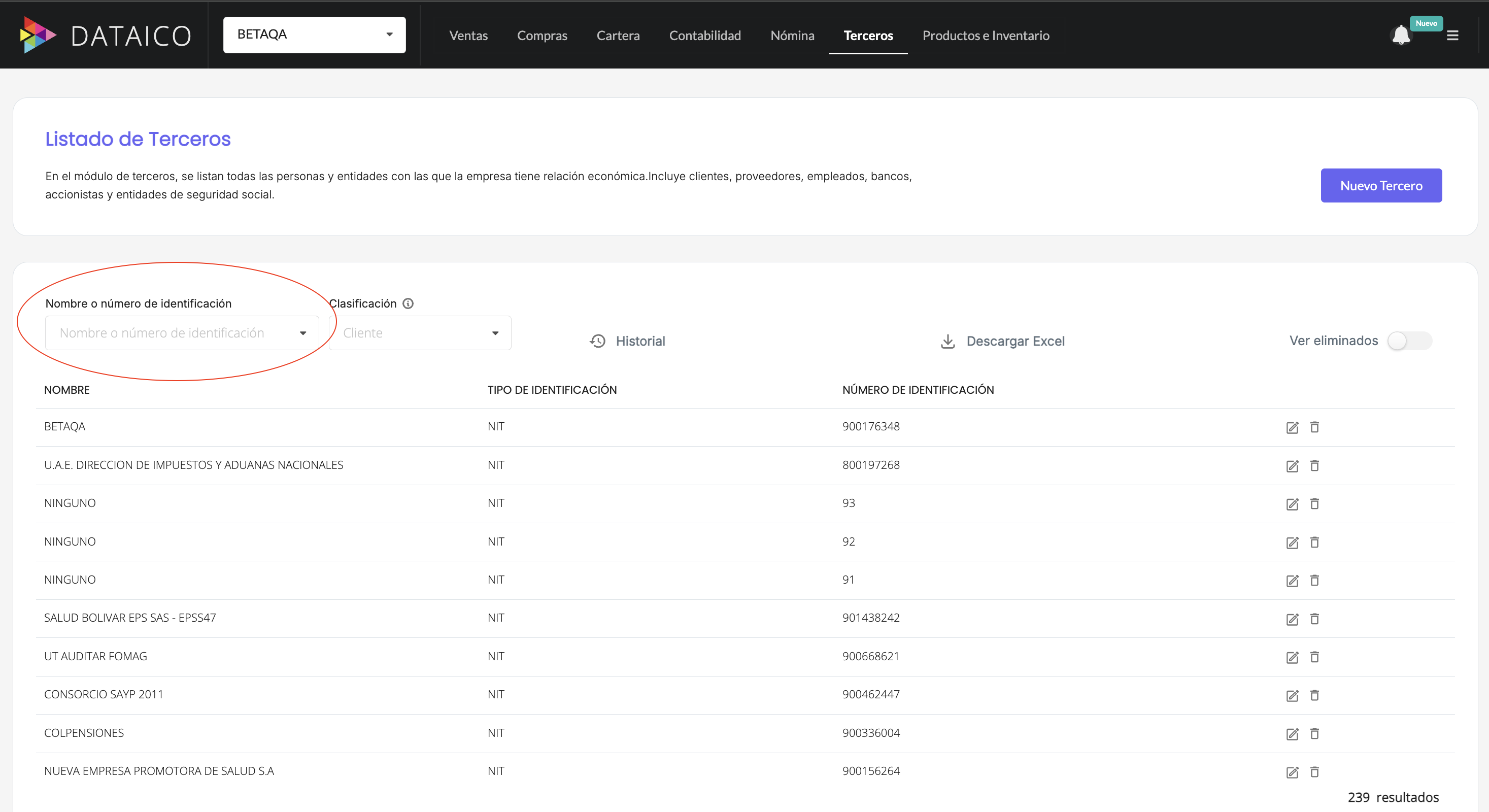Edit CONSORCIO SAYP 2011 row
This screenshot has width=1489, height=812.
(1292, 696)
